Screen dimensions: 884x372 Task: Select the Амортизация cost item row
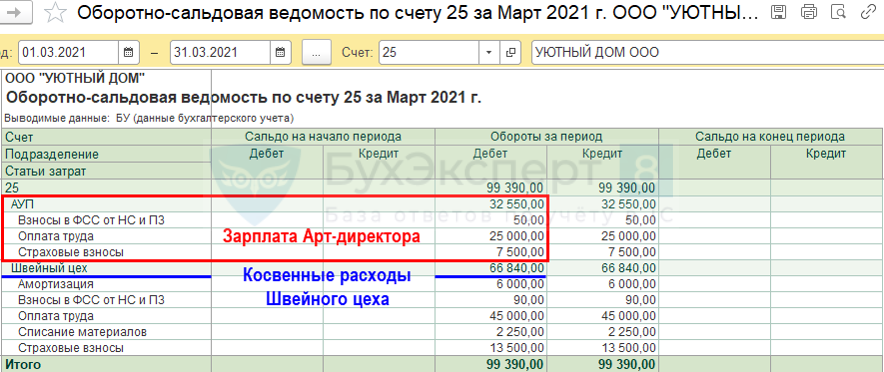pos(442,284)
